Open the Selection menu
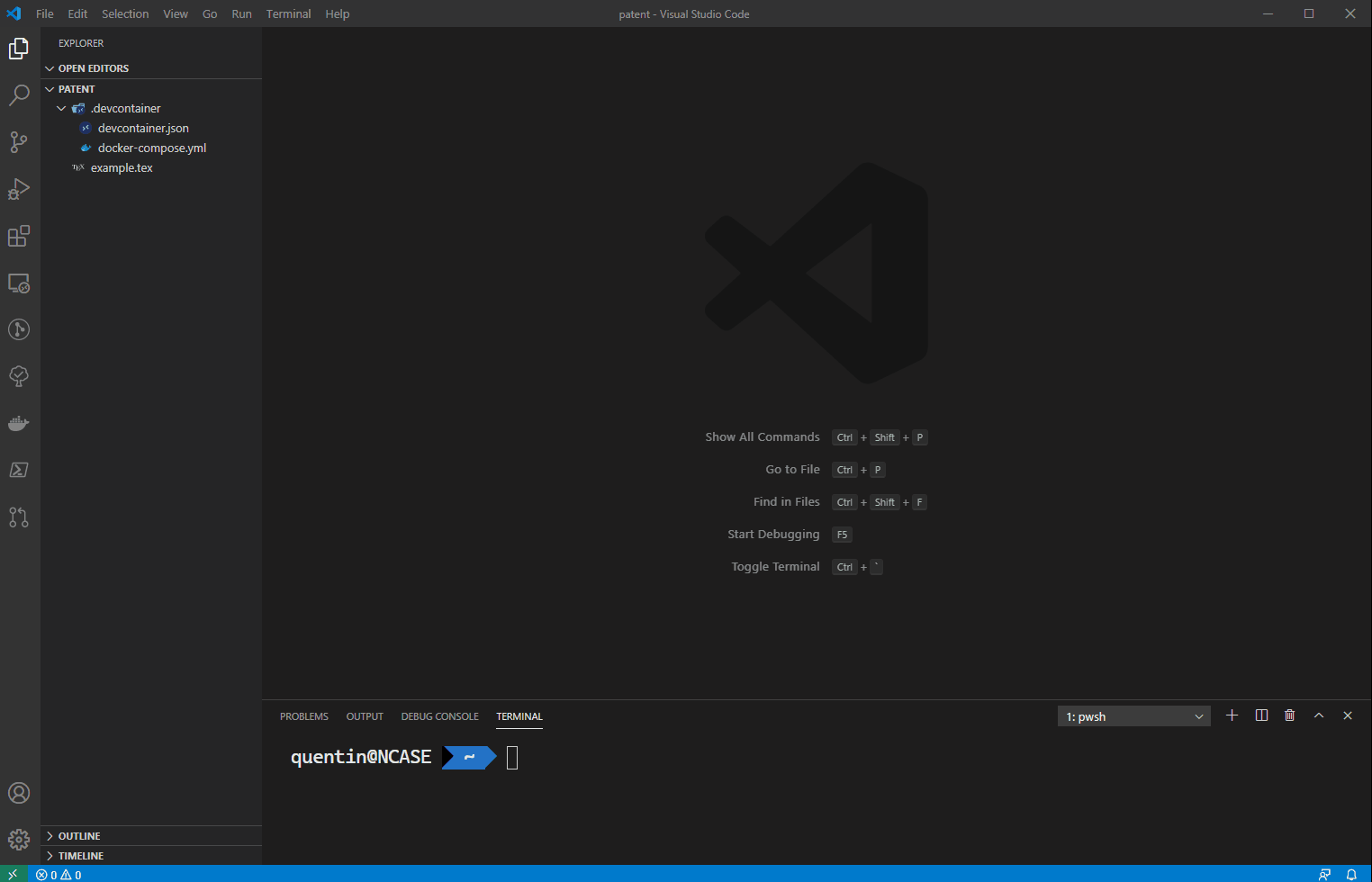Screen dimensions: 1372x882 125,13
